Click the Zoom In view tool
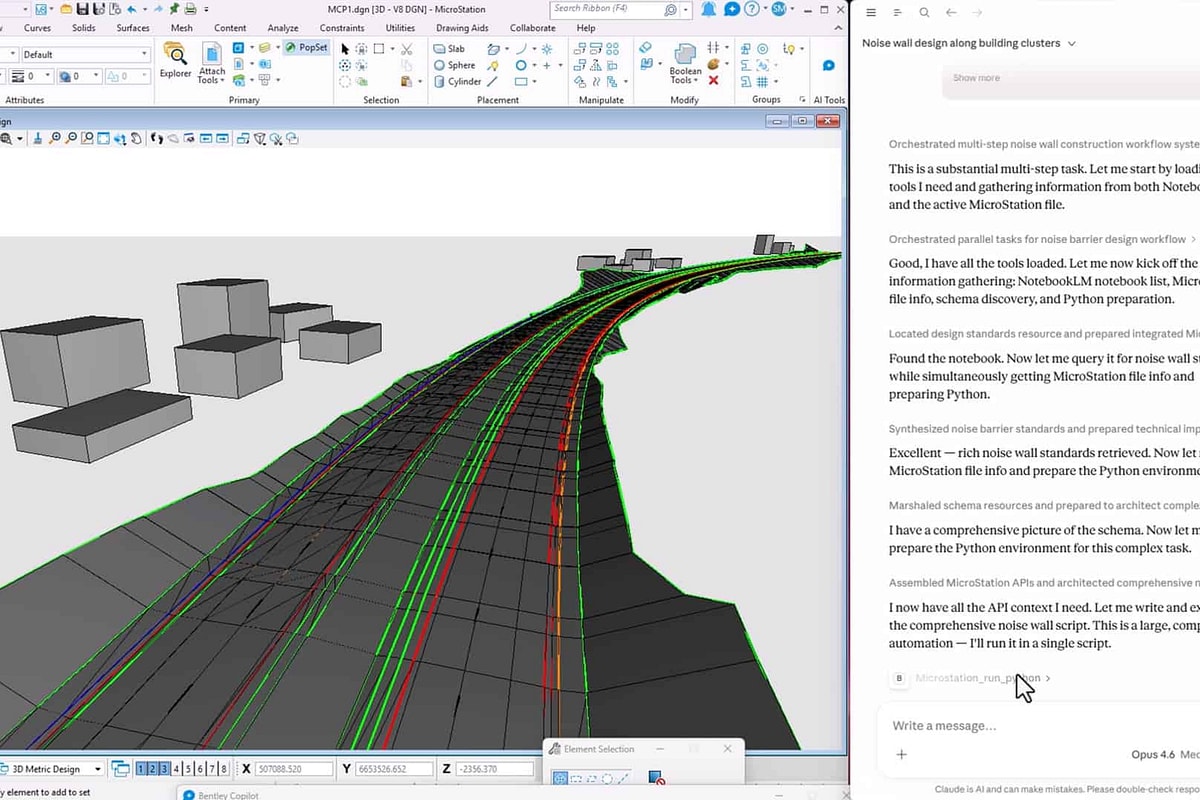The height and width of the screenshot is (800, 1200). (x=56, y=138)
